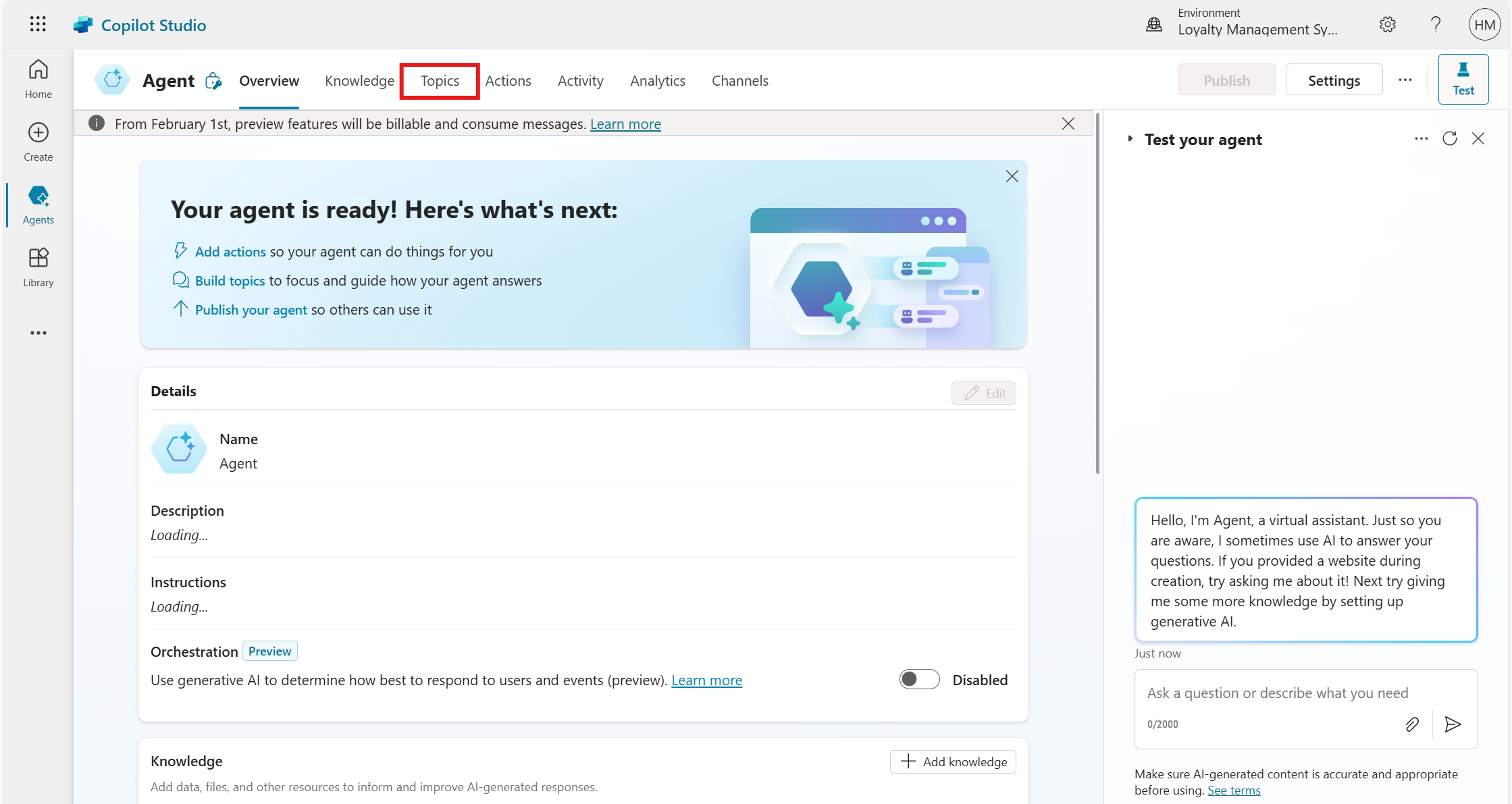The height and width of the screenshot is (804, 1512).
Task: Click the settings gear icon
Action: 1387,25
